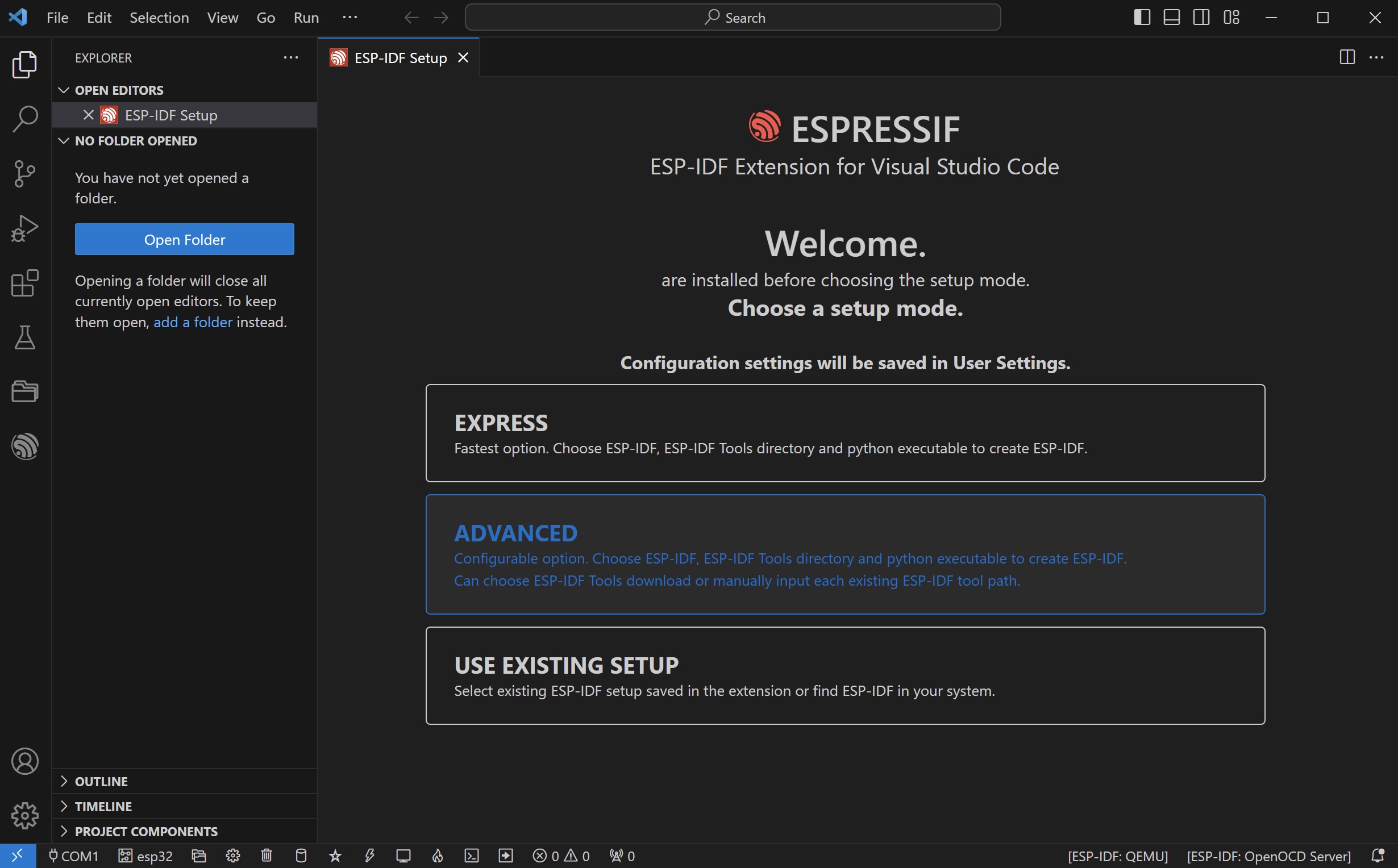Go forward with the right arrow
The width and height of the screenshot is (1398, 868).
441,17
